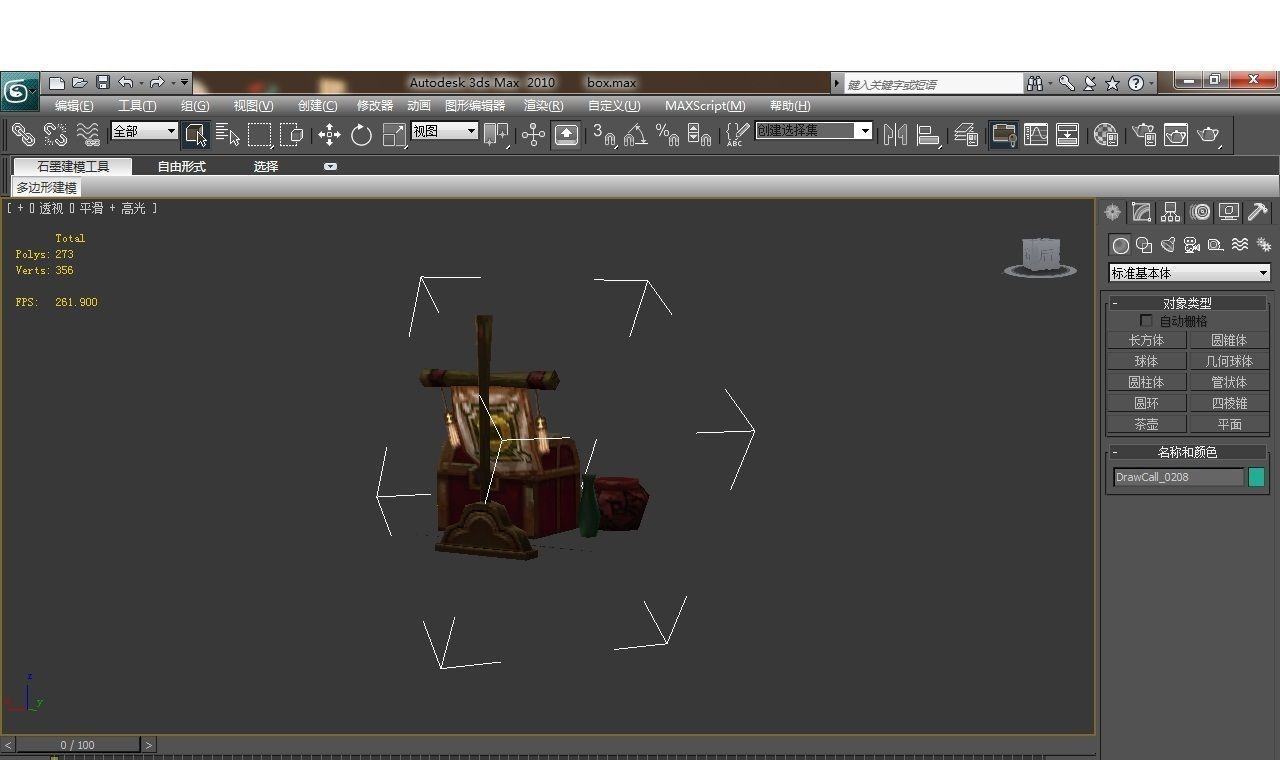This screenshot has width=1280, height=760.
Task: Open the Material Editor
Action: pyautogui.click(x=1106, y=134)
